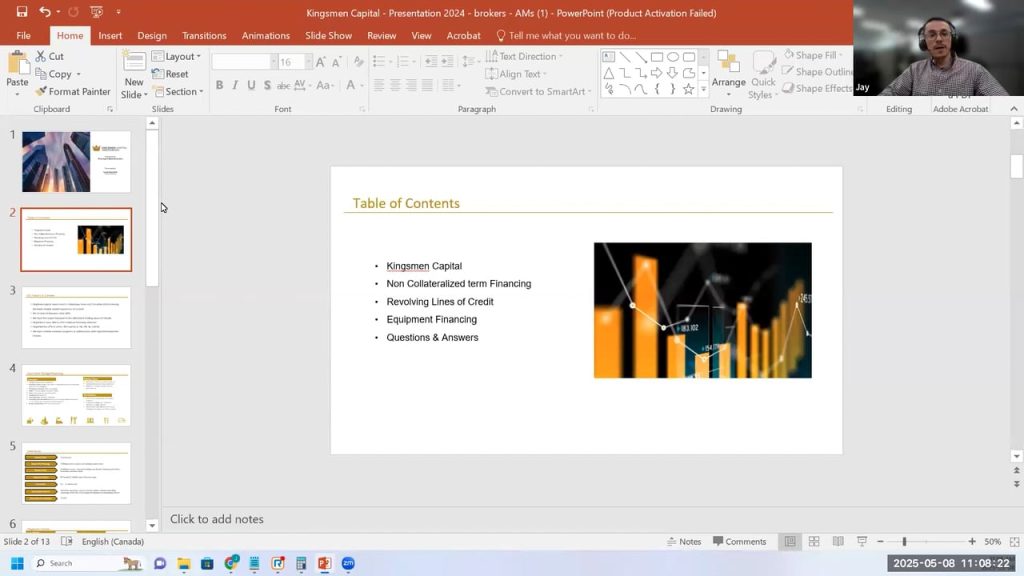This screenshot has width=1024, height=576.
Task: Open the Layout dropdown
Action: (x=176, y=56)
